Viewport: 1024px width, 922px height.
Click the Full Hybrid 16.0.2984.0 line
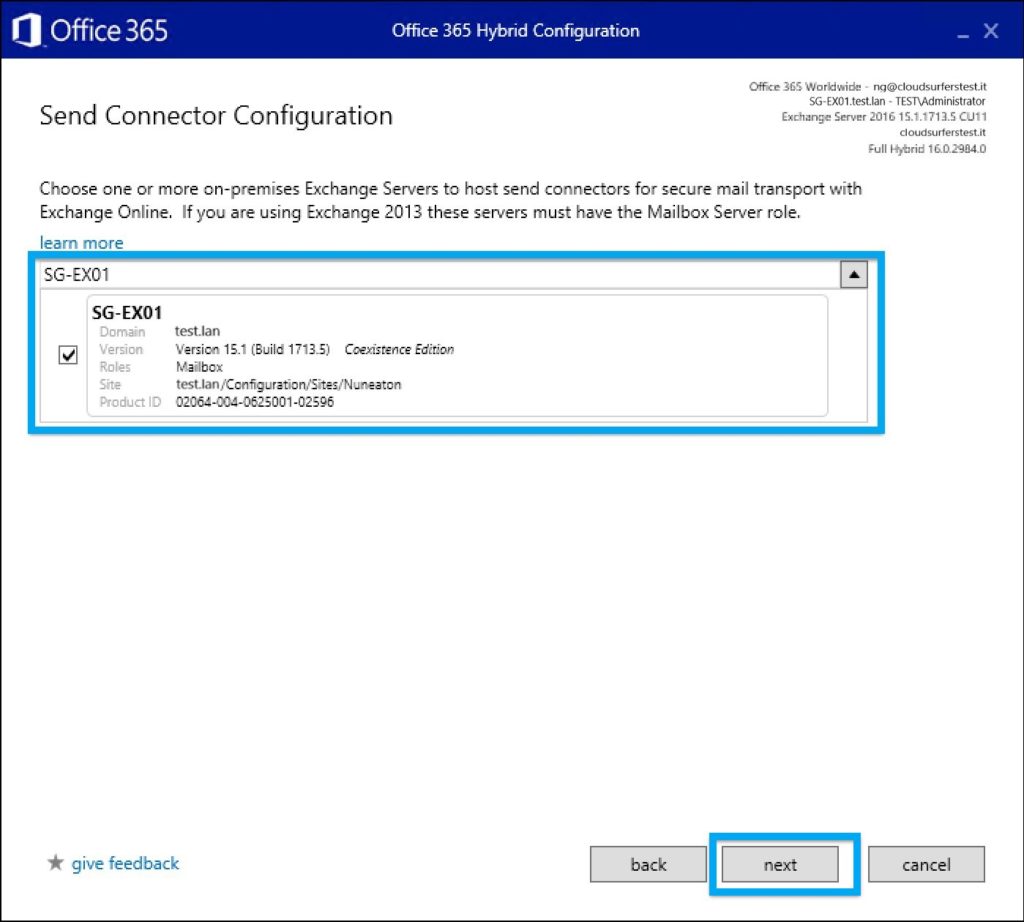(927, 149)
